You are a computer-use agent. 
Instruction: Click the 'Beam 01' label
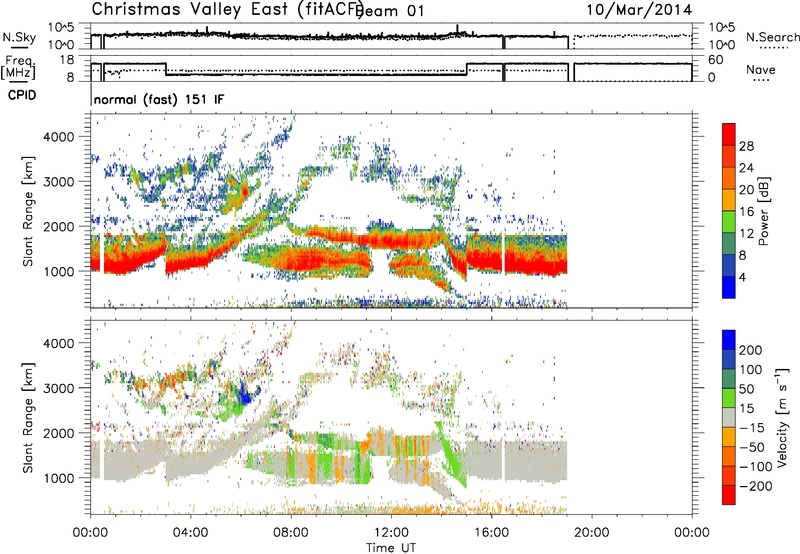390,11
